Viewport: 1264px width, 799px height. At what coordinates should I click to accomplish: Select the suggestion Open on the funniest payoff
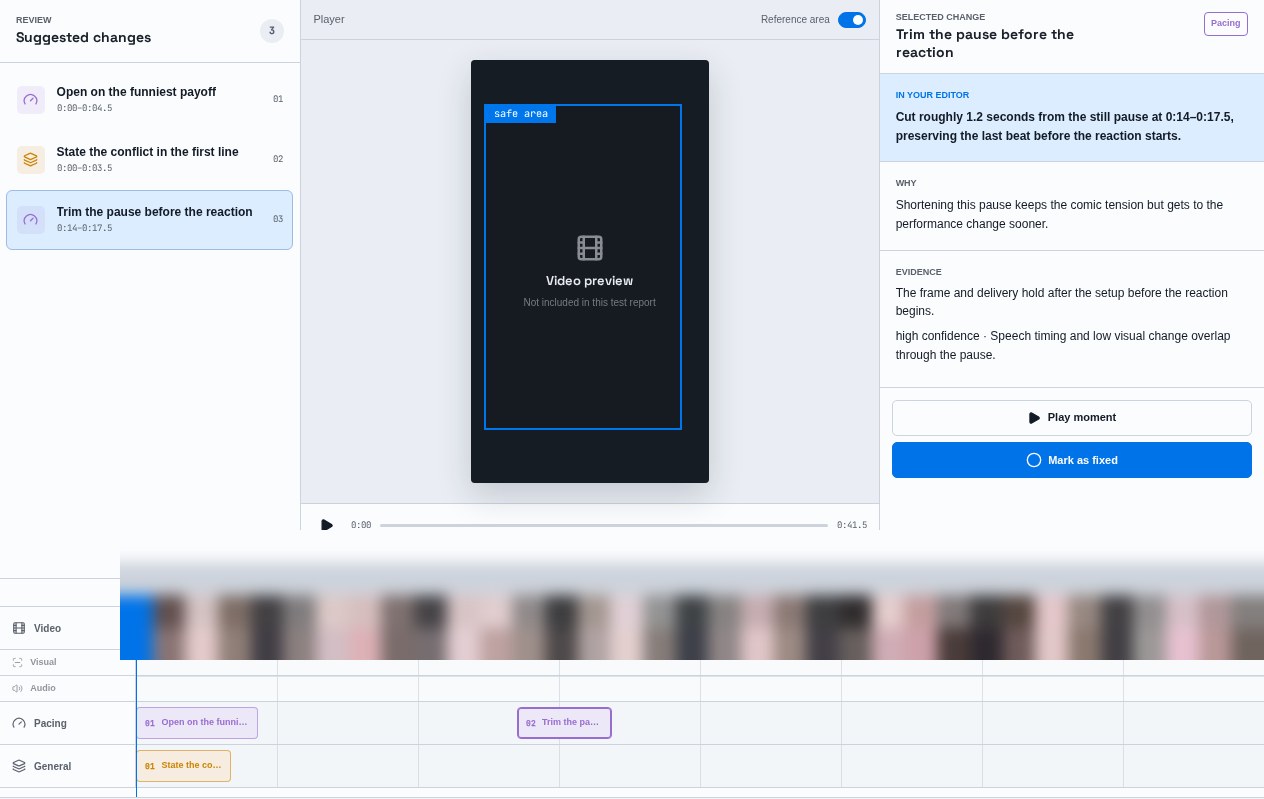[x=150, y=100]
